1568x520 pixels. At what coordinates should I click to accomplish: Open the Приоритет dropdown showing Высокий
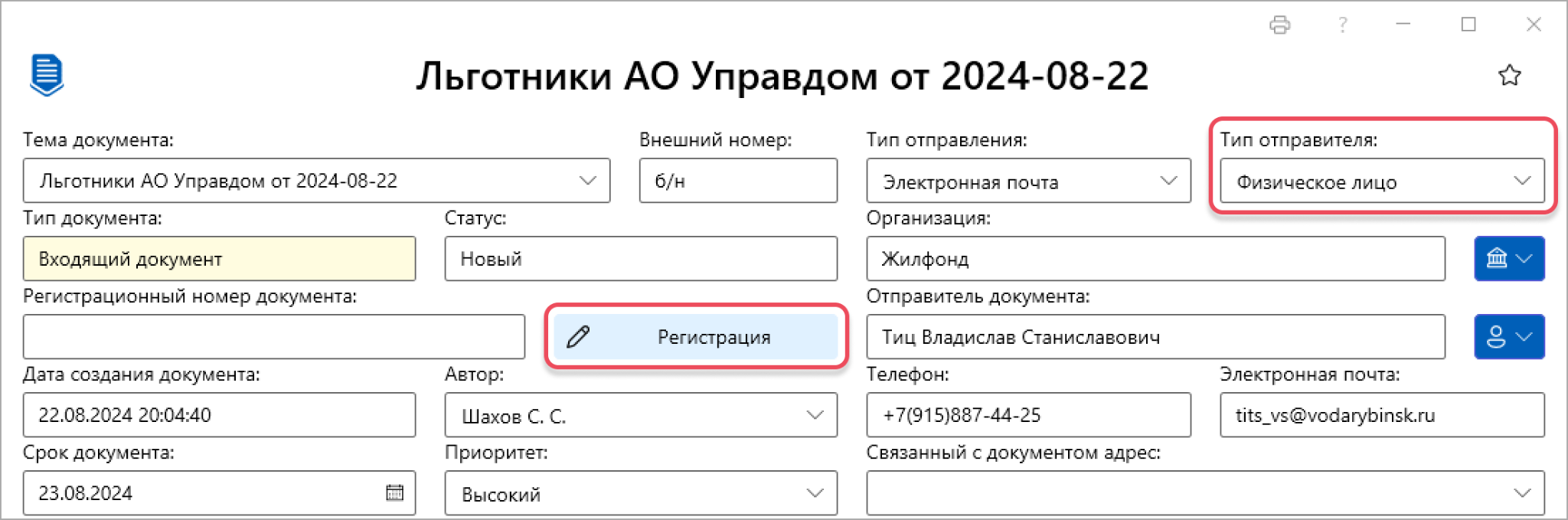coord(641,493)
